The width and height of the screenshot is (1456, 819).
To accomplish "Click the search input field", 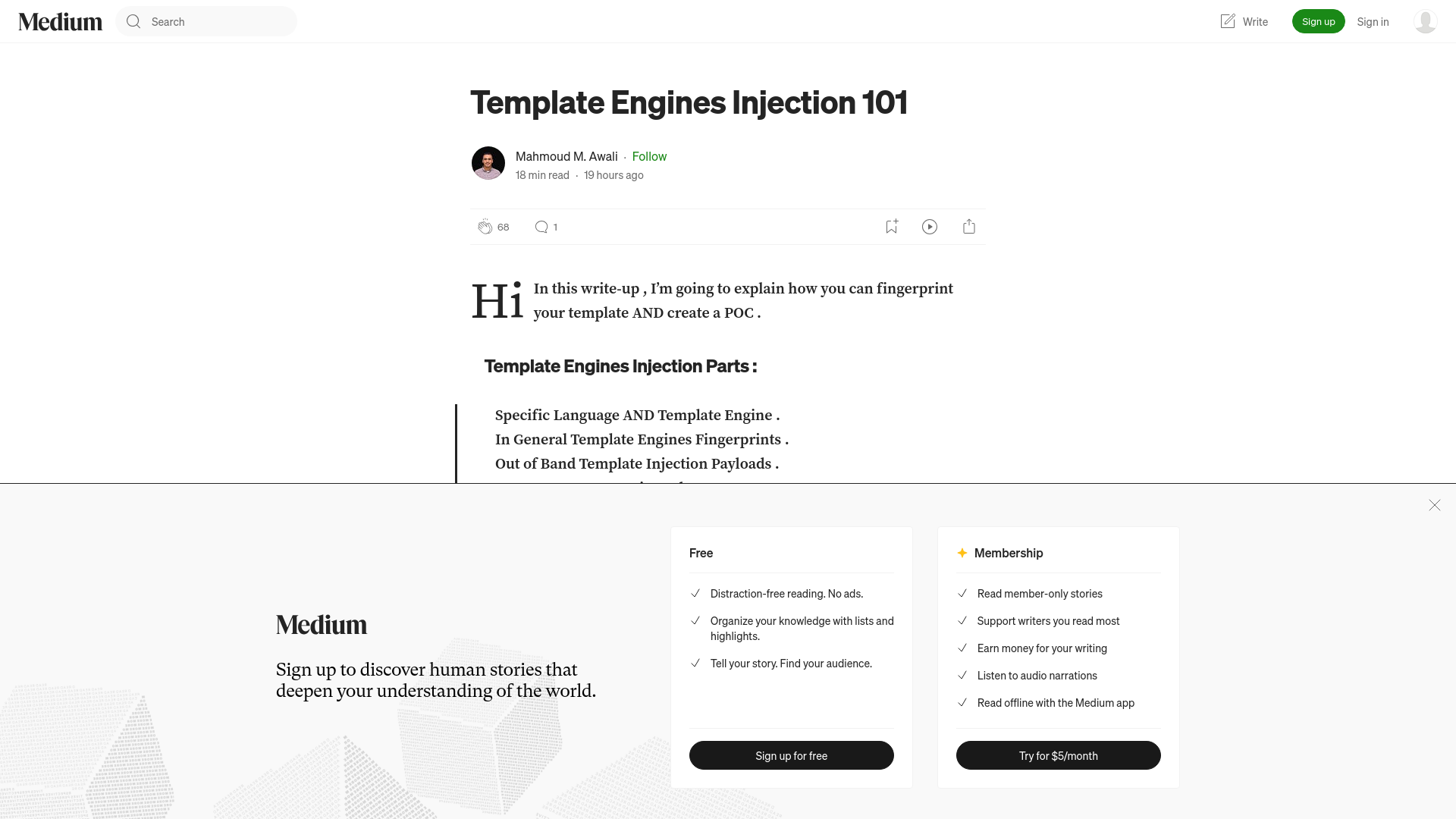I will [206, 21].
